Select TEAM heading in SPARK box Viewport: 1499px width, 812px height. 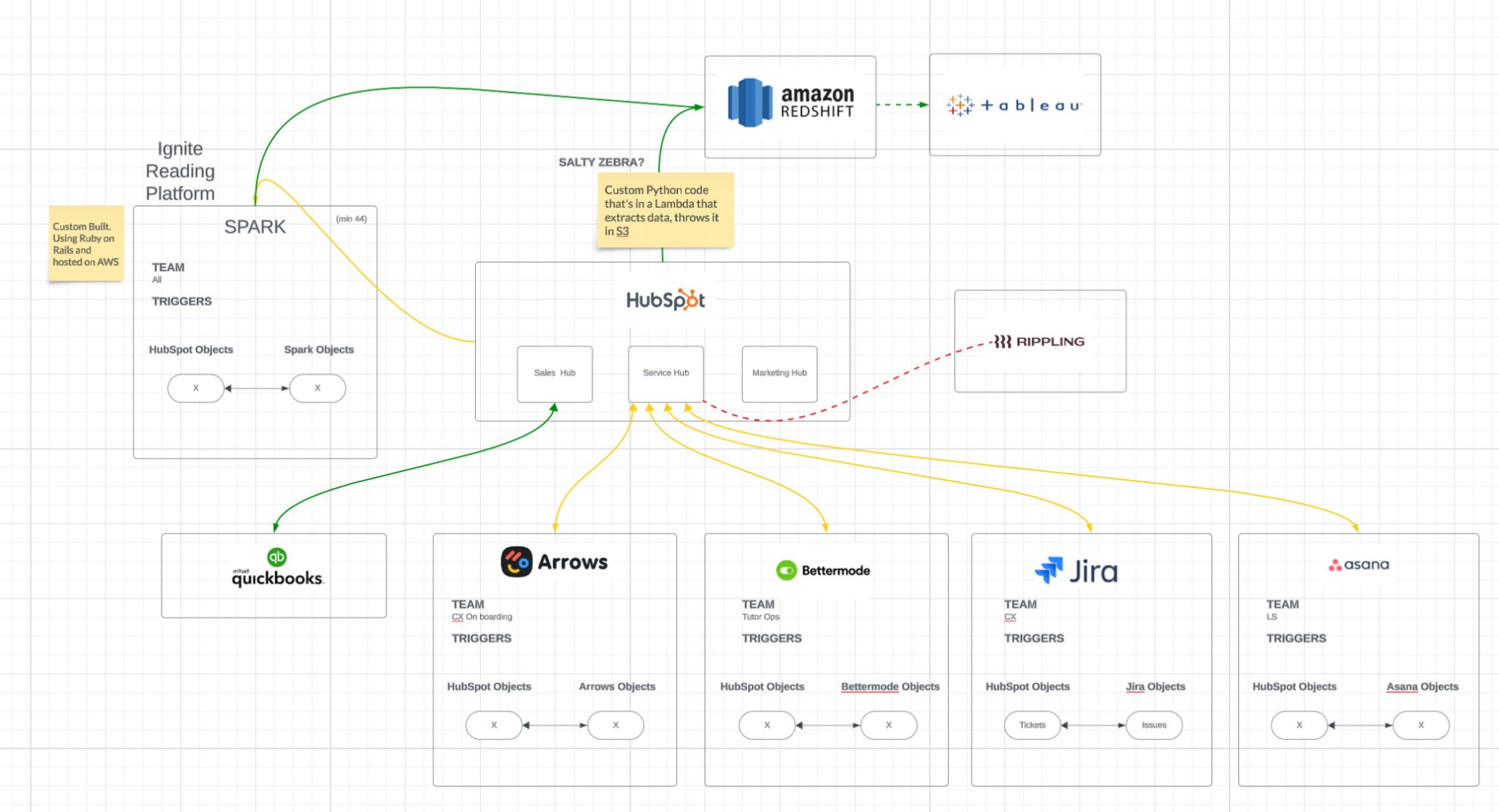[x=168, y=268]
